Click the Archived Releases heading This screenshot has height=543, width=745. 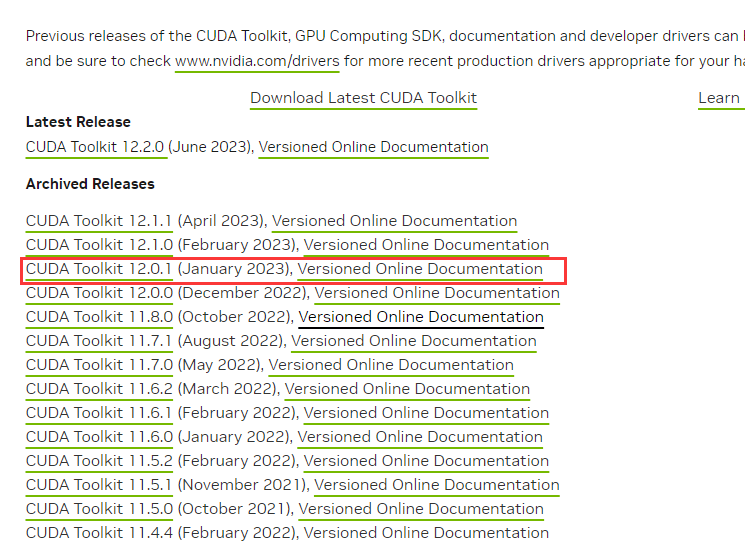[x=90, y=184]
